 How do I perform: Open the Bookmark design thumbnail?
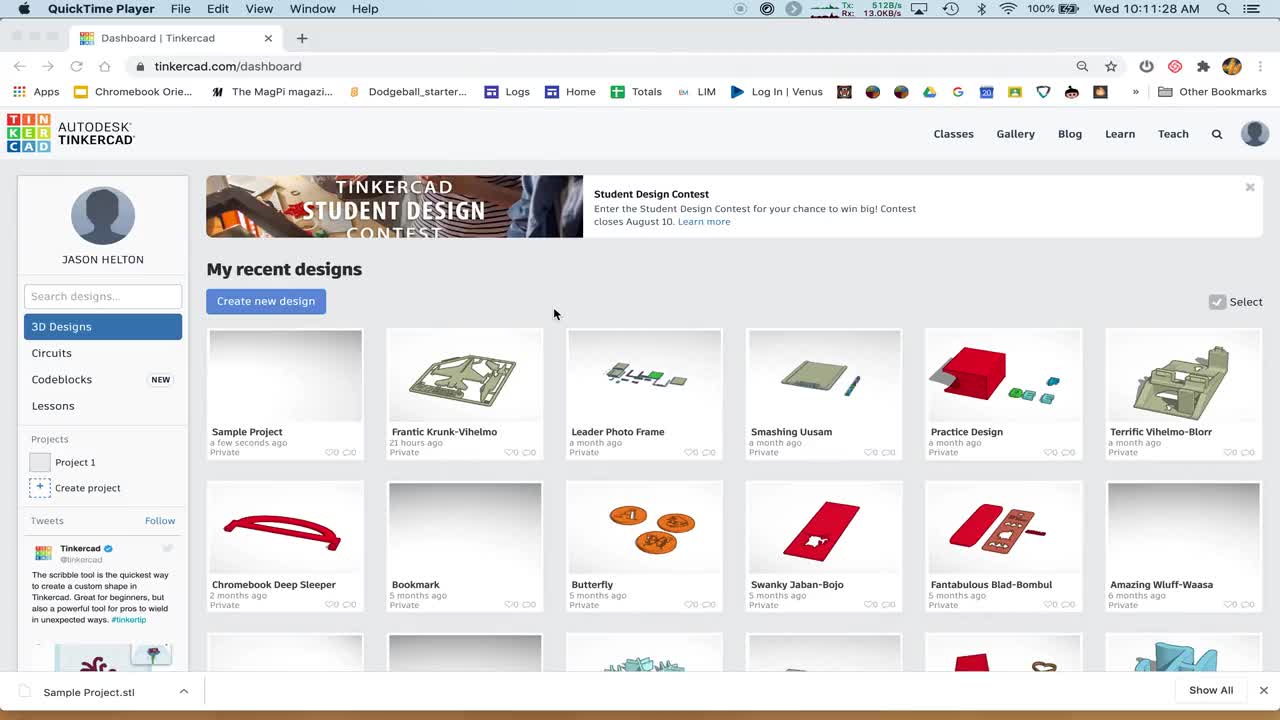pyautogui.click(x=465, y=529)
